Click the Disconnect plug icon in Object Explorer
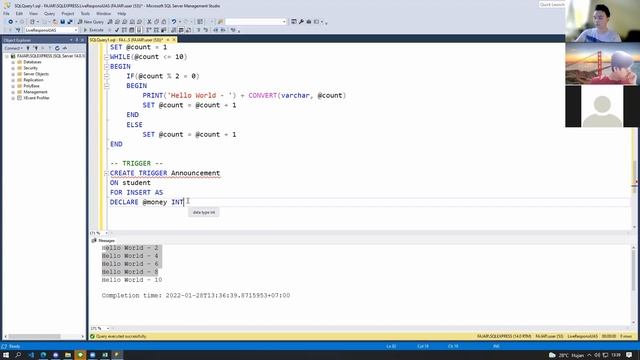 [36, 48]
